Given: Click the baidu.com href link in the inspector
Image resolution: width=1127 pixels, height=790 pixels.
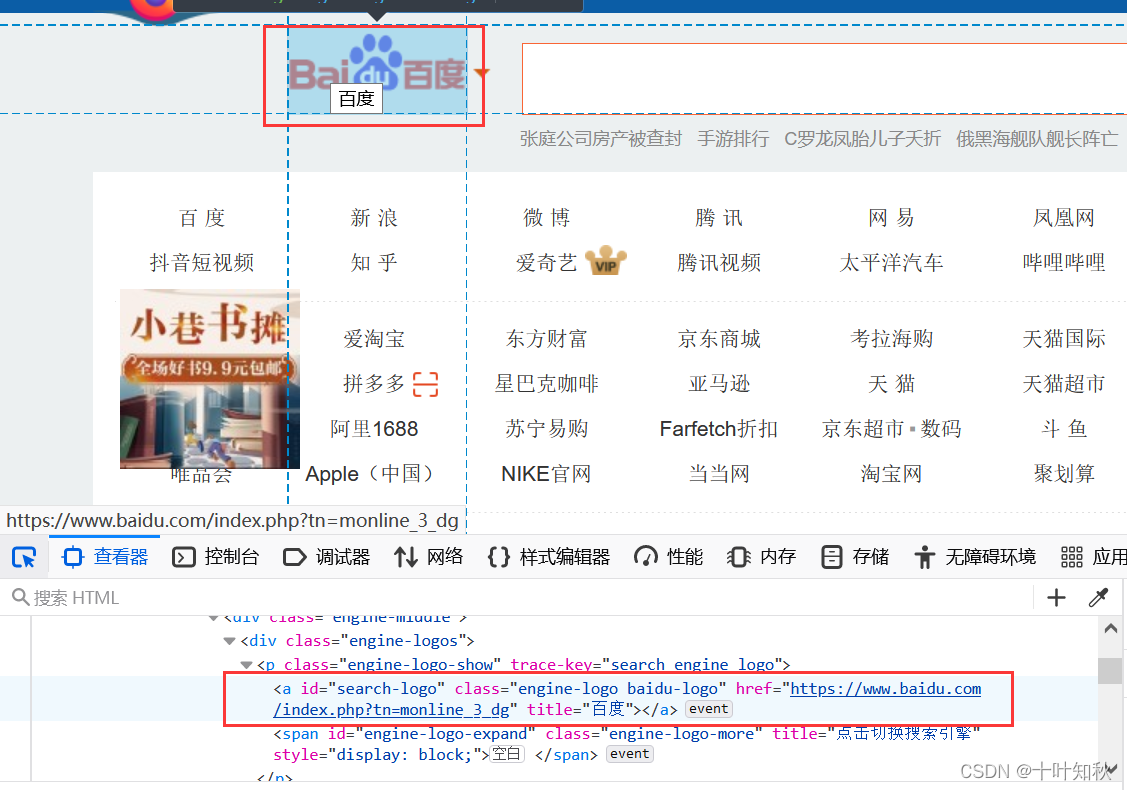Looking at the screenshot, I should pos(884,690).
